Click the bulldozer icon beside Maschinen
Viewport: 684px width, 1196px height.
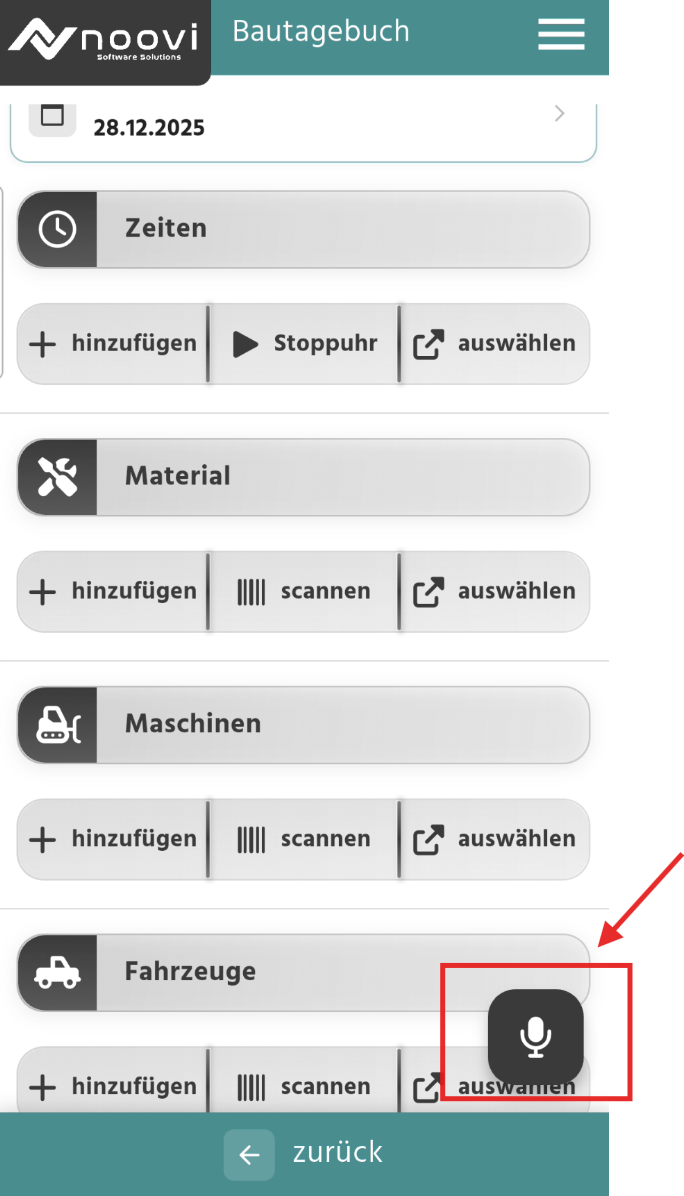tap(57, 725)
